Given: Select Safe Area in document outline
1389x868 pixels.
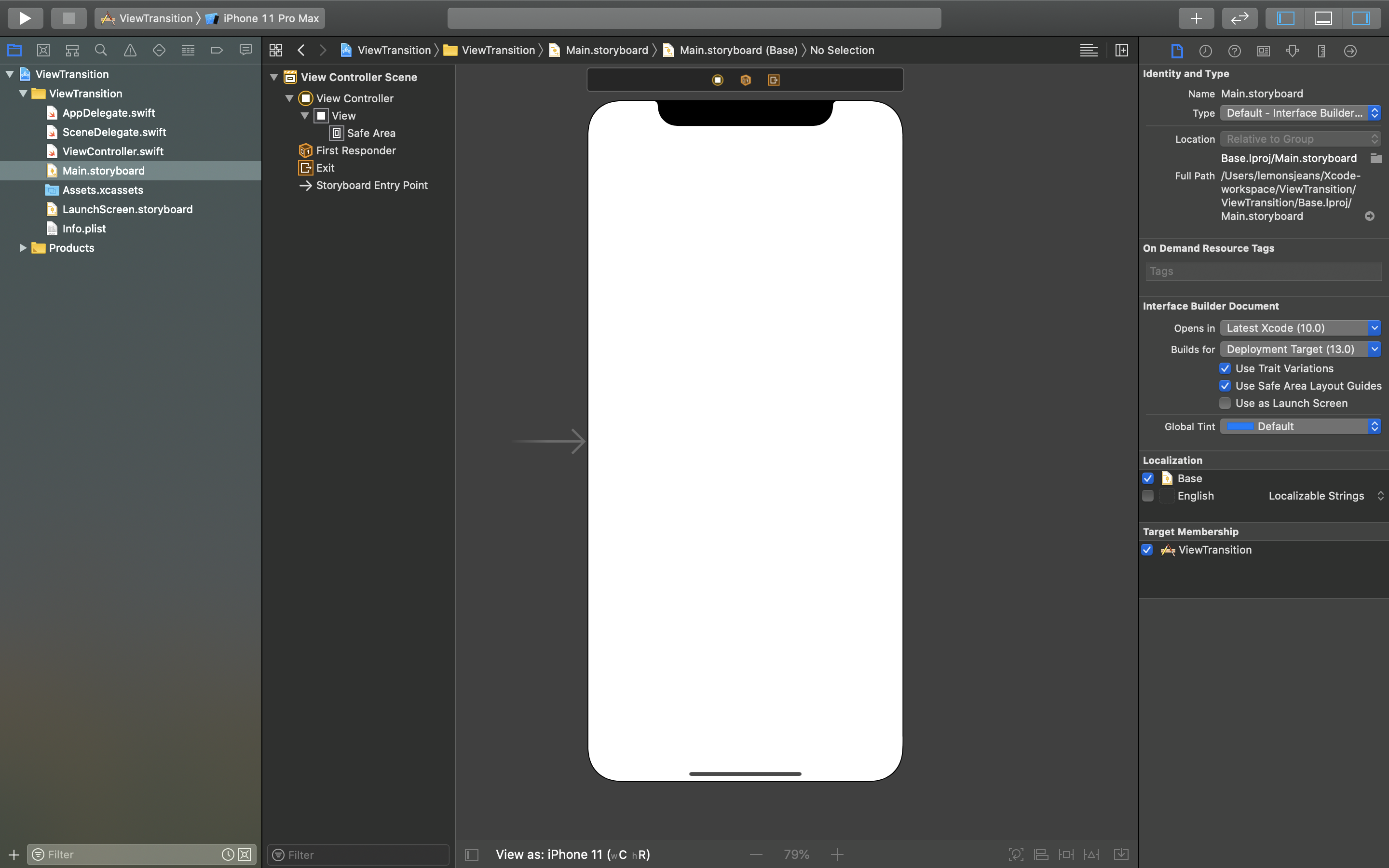Looking at the screenshot, I should (371, 133).
